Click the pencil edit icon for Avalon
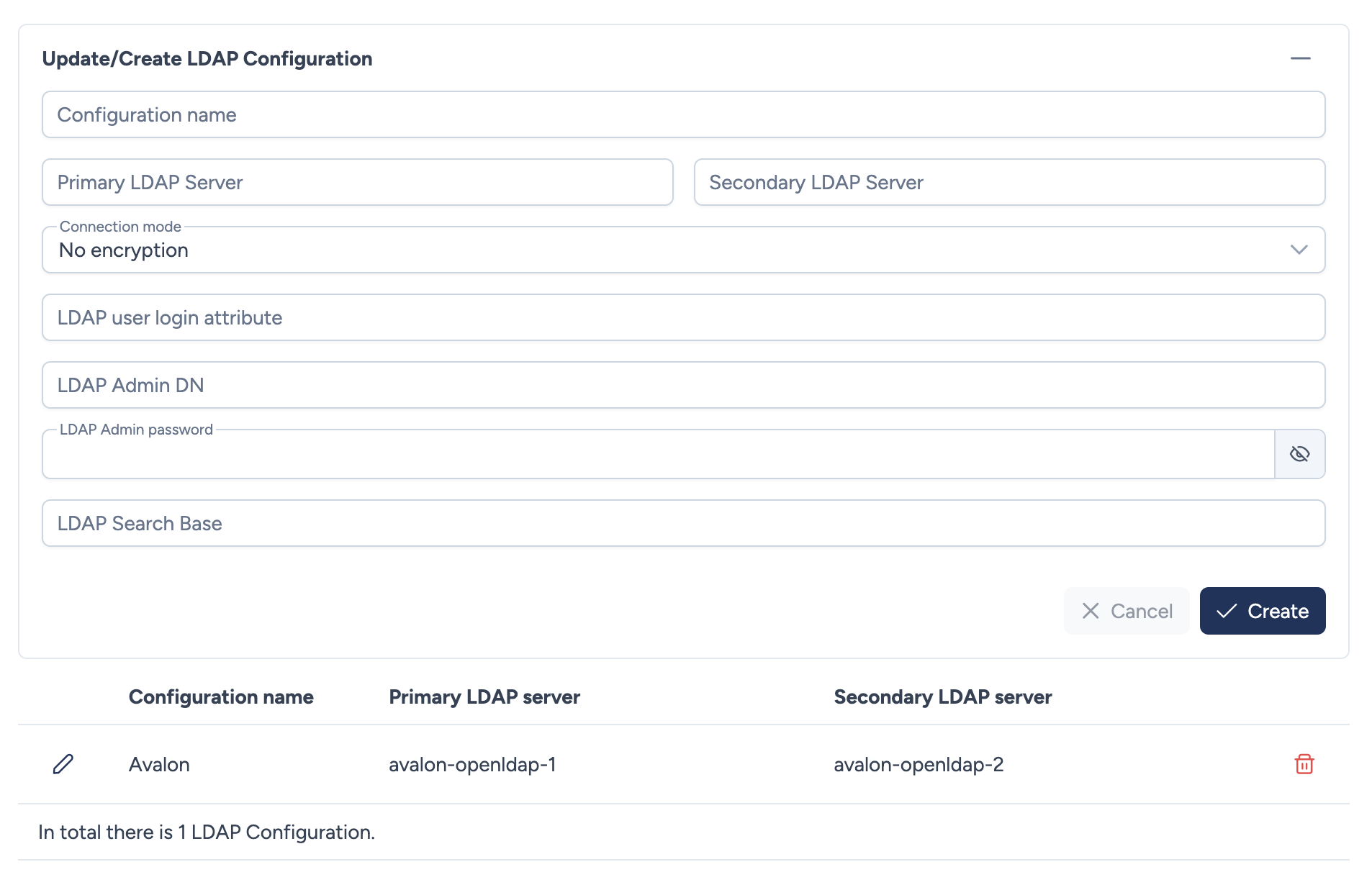The image size is (1372, 885). [63, 764]
